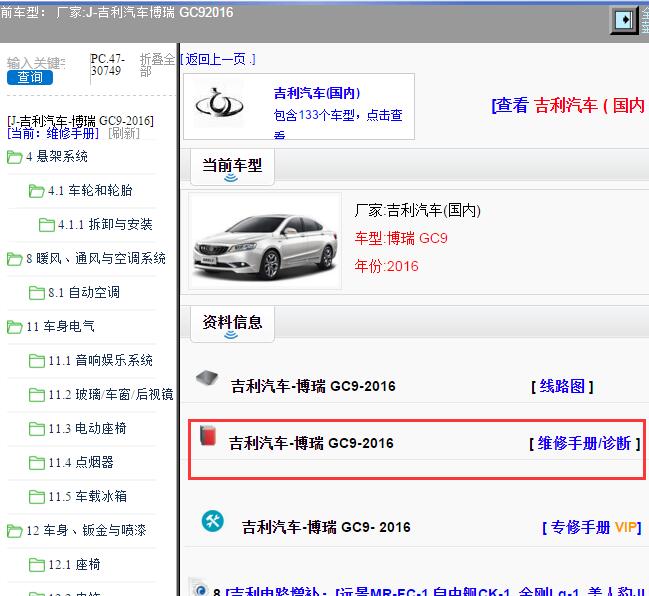Click folder icon of 11.4 点烟器
Viewport: 649px width, 596px height.
(x=36, y=462)
